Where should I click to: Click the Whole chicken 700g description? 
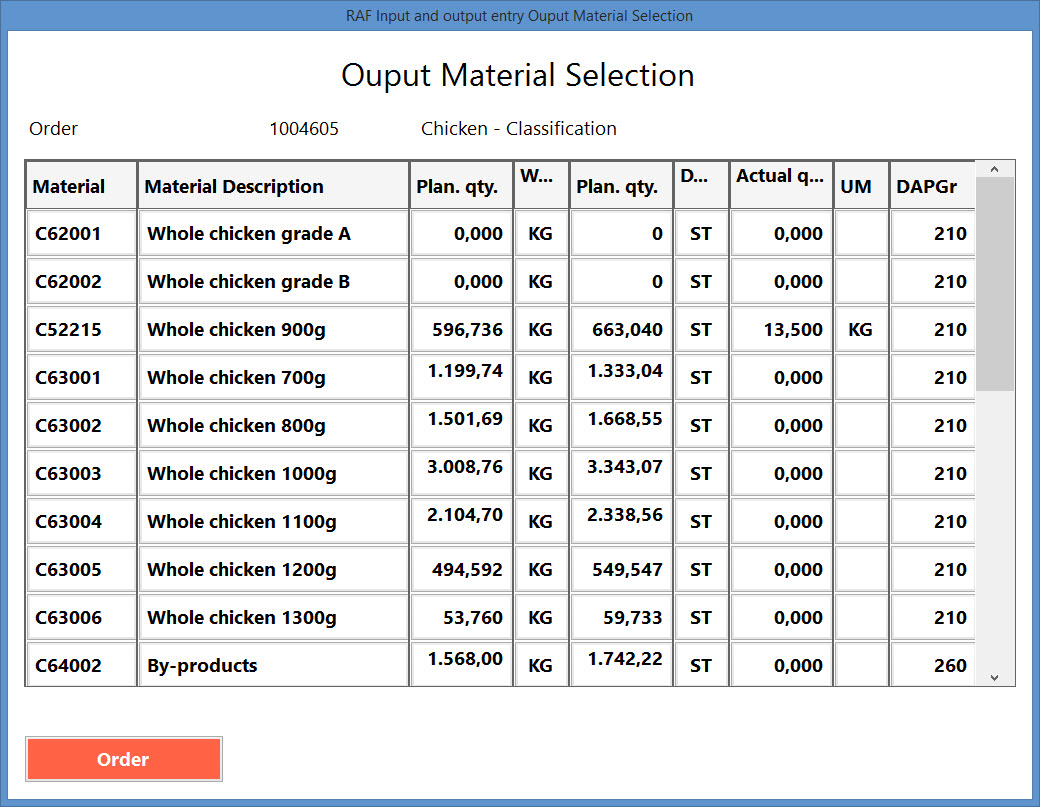click(273, 378)
